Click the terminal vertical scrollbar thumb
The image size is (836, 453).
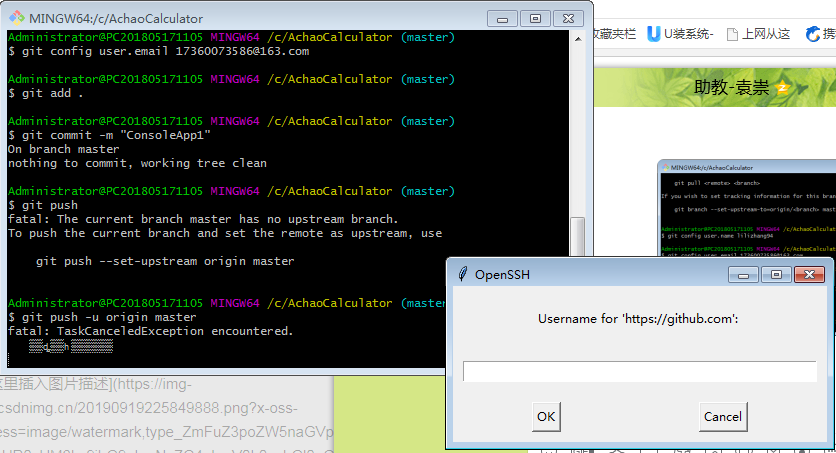[x=578, y=237]
